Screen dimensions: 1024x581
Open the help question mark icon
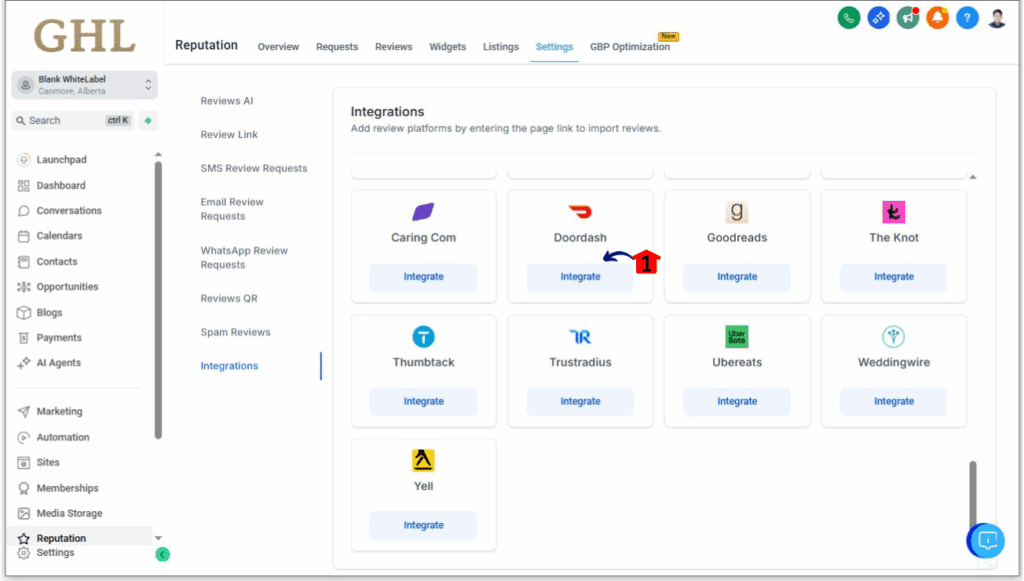[967, 18]
